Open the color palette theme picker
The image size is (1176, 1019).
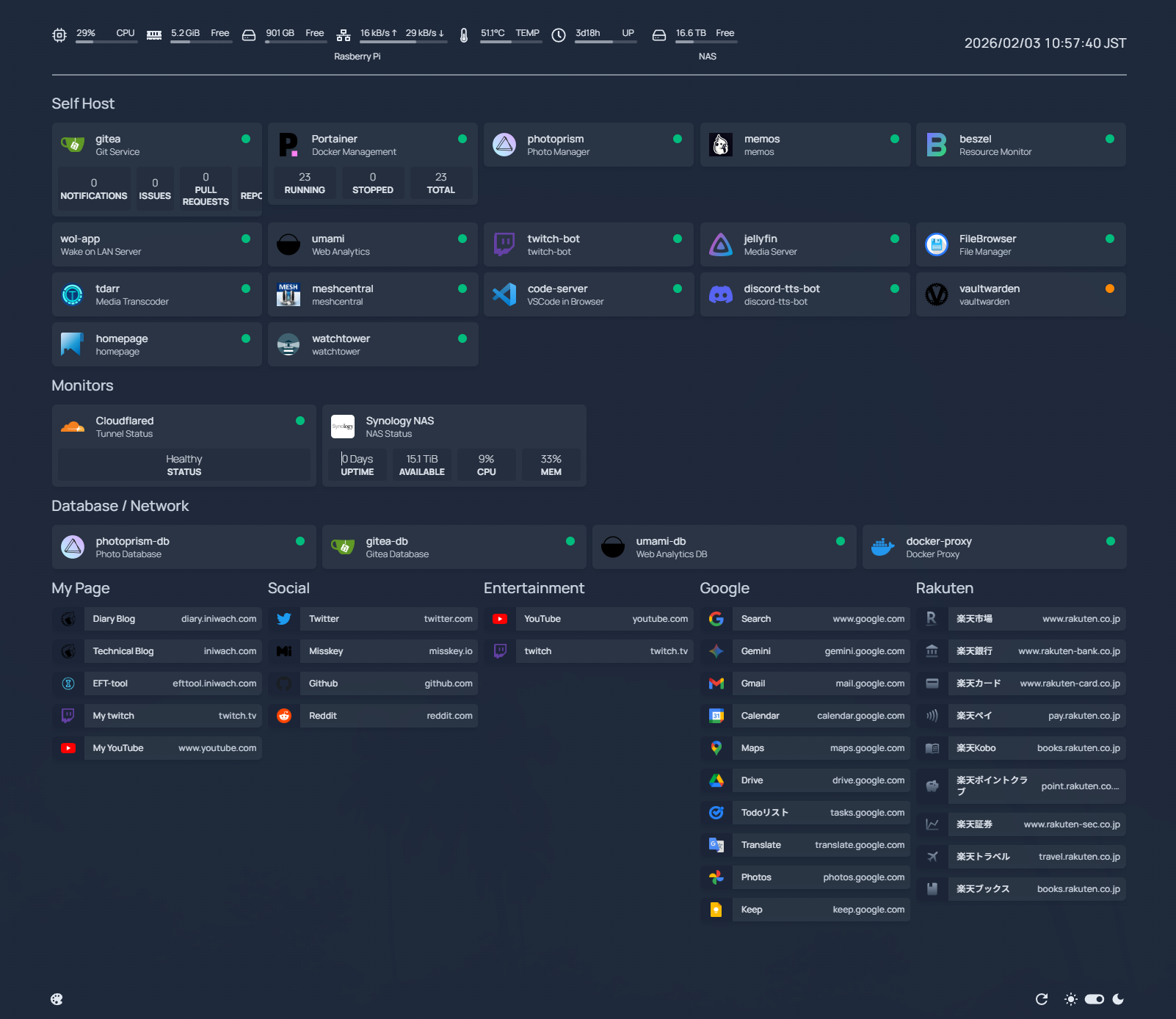pos(57,999)
